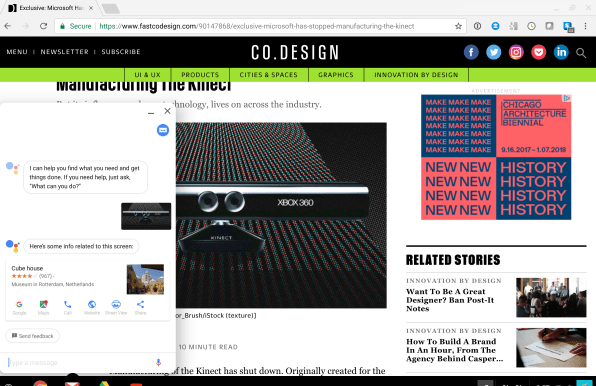Open the Twitter social icon

click(493, 52)
